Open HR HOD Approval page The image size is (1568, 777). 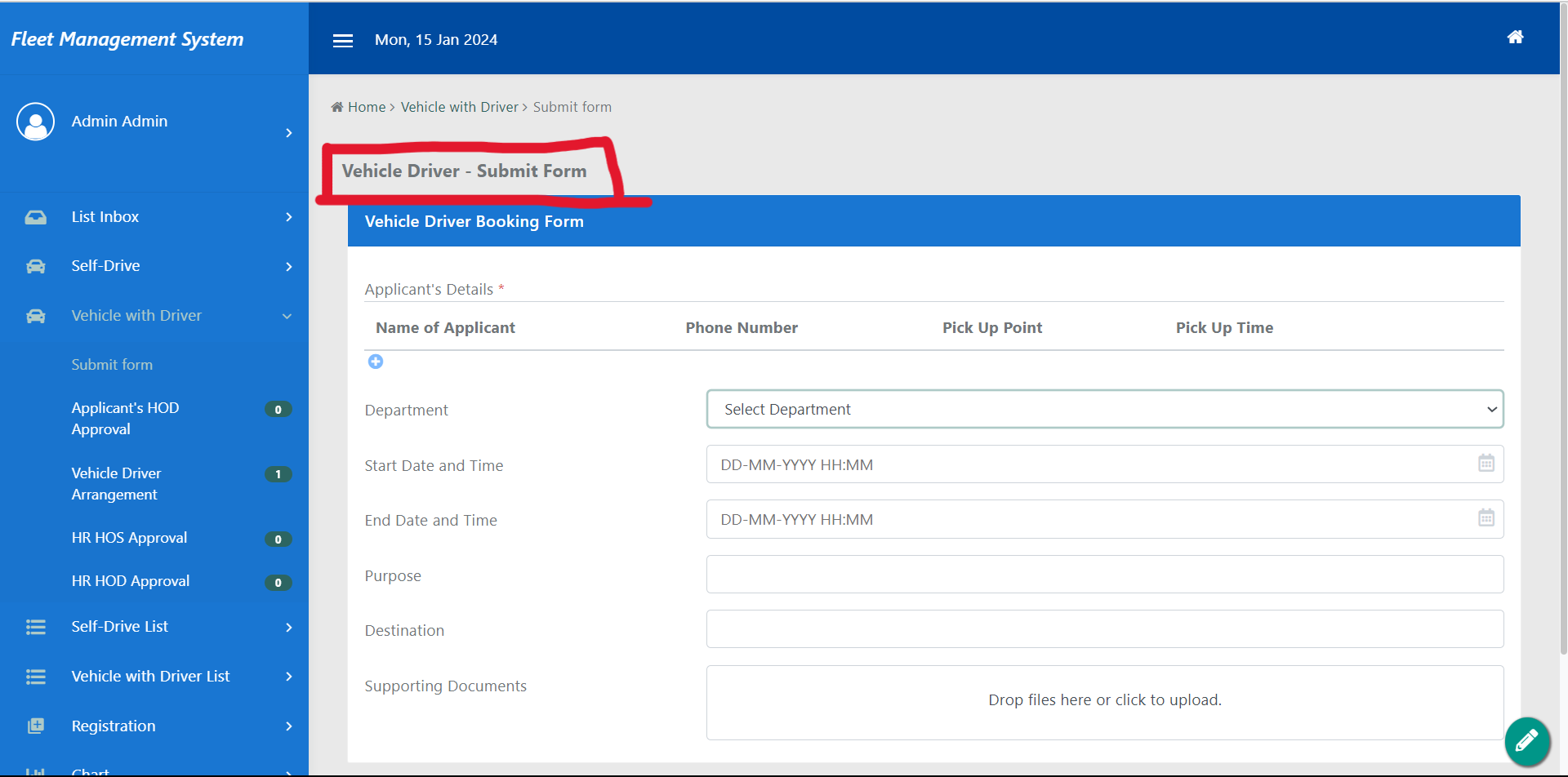click(131, 581)
